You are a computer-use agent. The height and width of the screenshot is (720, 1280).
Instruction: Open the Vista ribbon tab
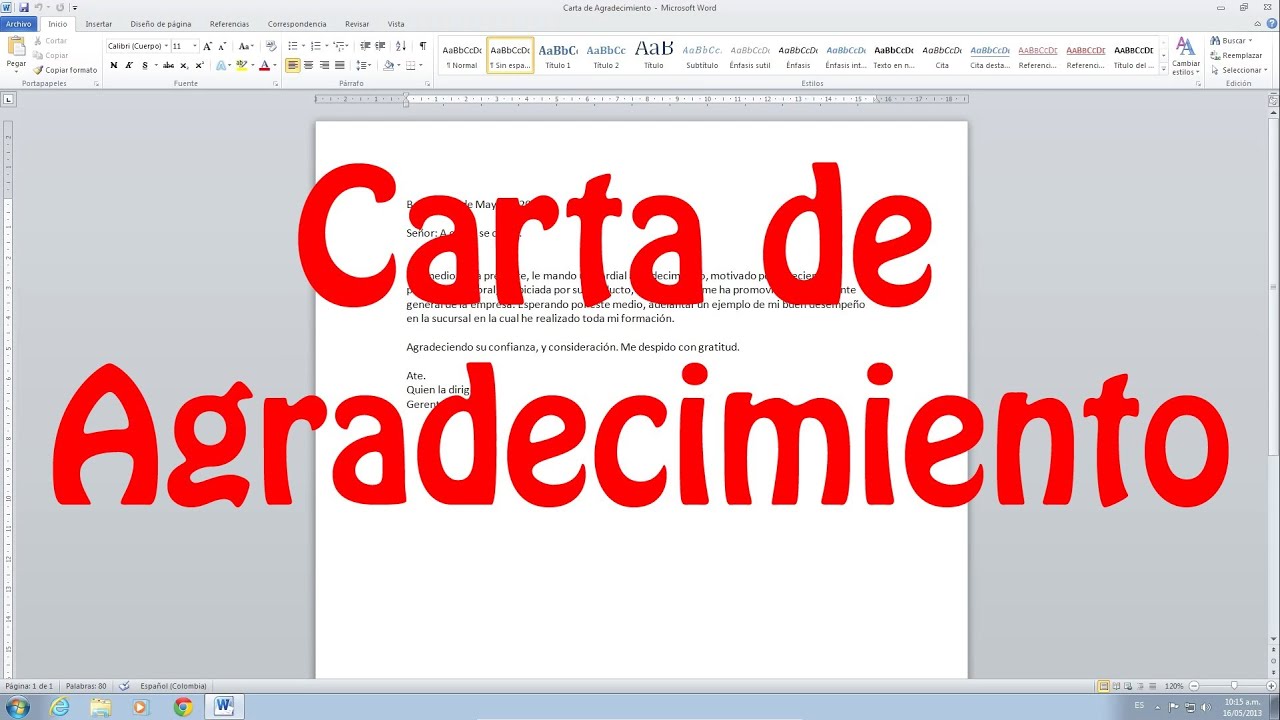[x=395, y=23]
